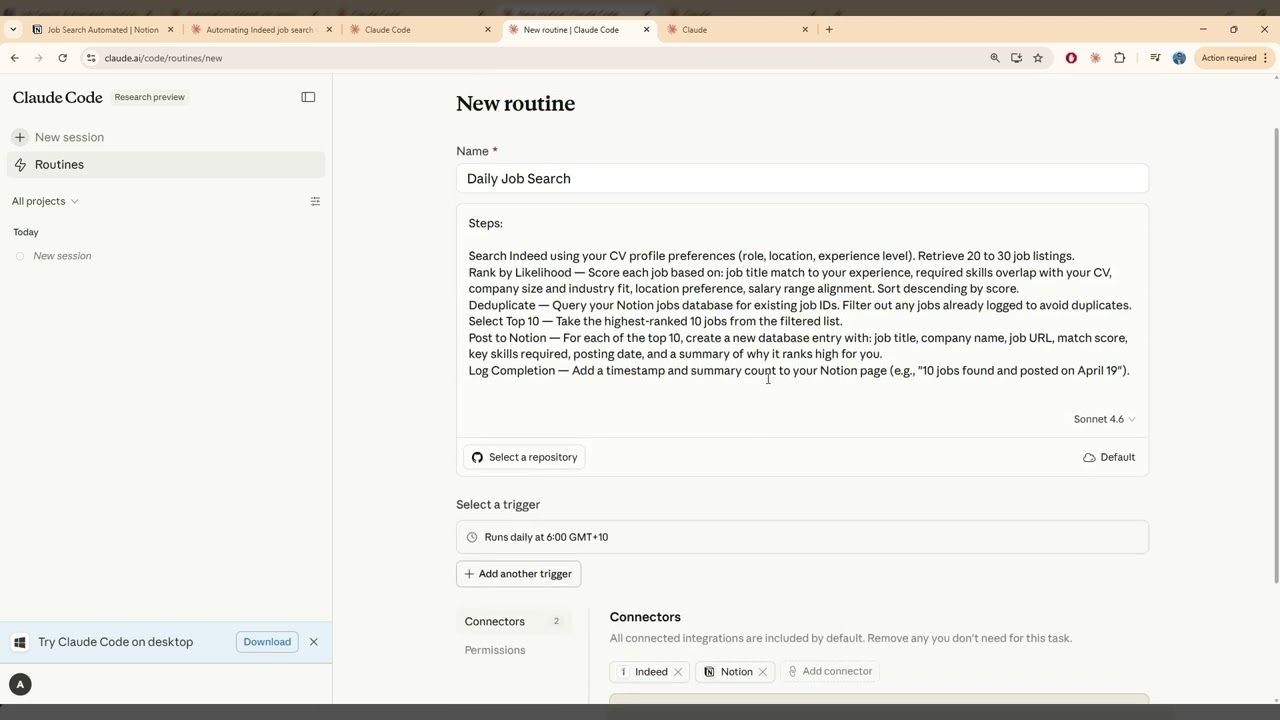1280x720 pixels.
Task: Open the Default cloud environment selector
Action: click(x=1109, y=457)
